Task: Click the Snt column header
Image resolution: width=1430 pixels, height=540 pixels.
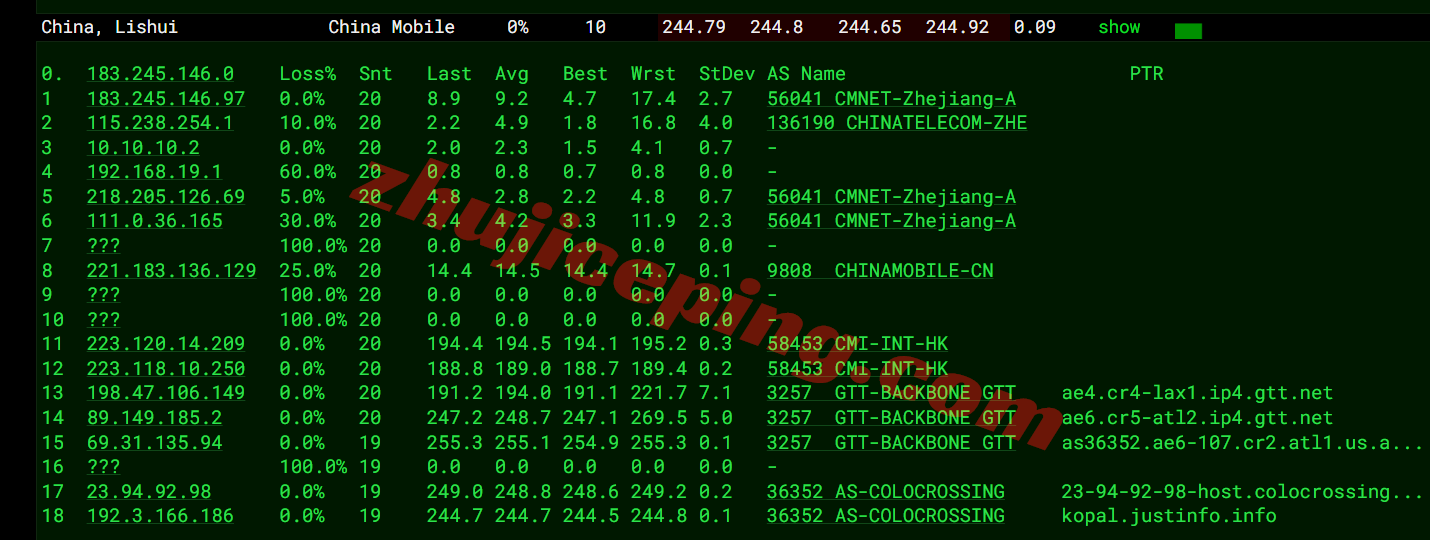Action: [376, 74]
